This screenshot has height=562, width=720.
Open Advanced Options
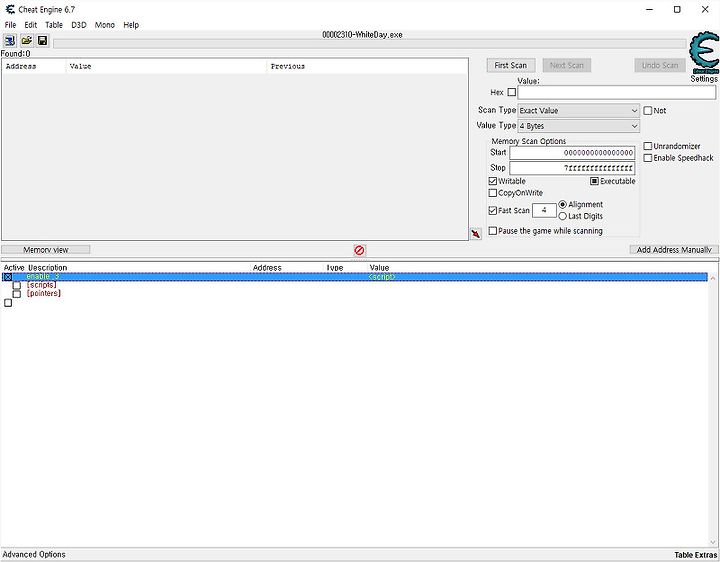(34, 555)
